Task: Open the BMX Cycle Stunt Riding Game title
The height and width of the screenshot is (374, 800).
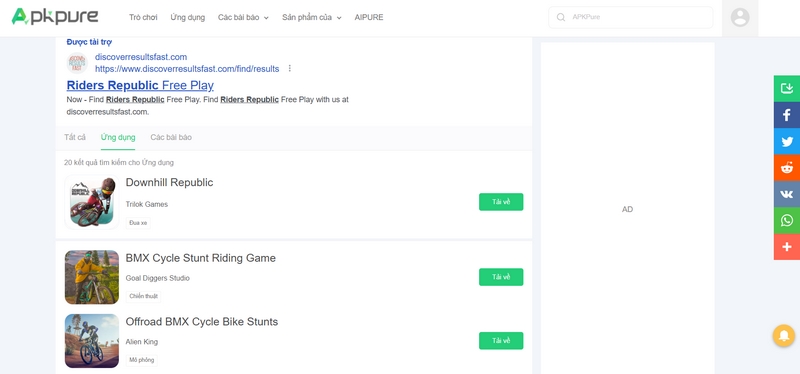Action: pos(201,258)
